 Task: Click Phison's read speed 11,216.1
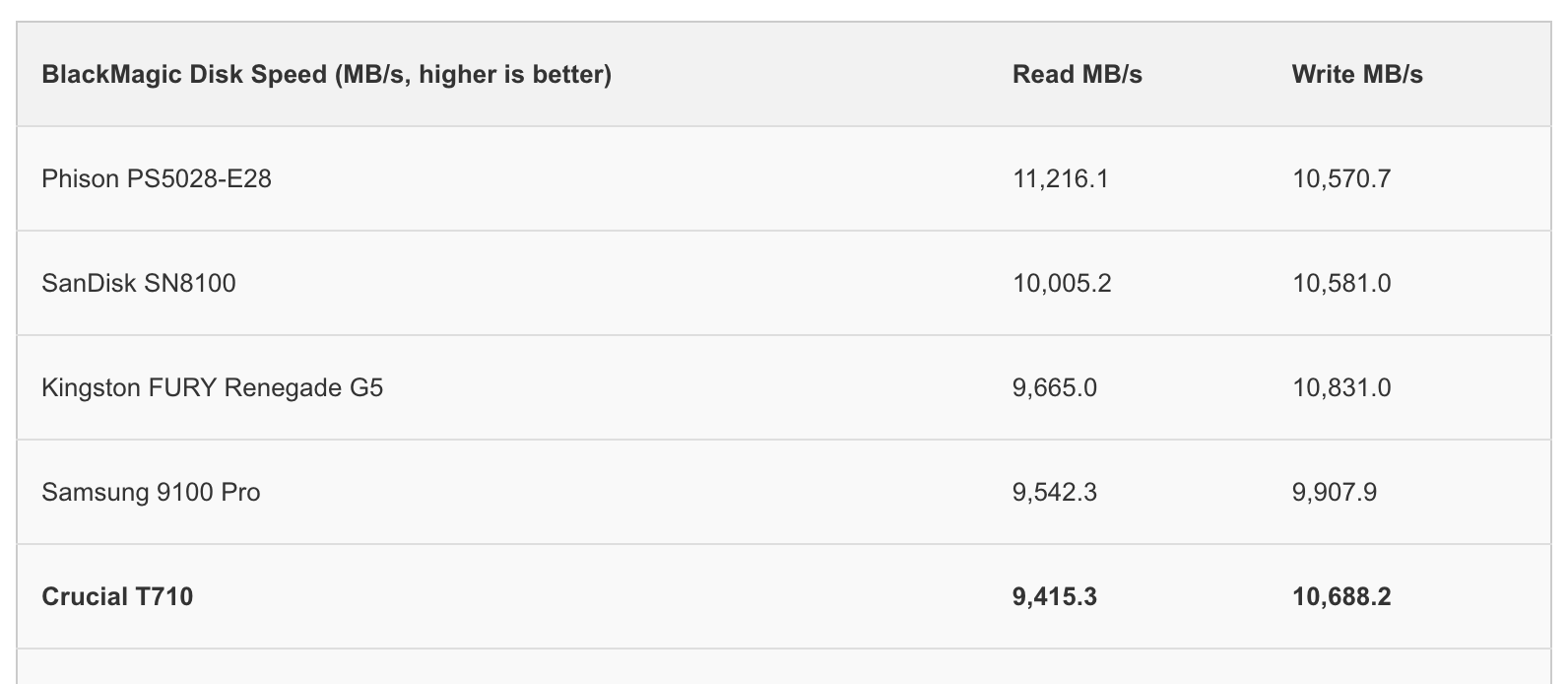[1060, 179]
